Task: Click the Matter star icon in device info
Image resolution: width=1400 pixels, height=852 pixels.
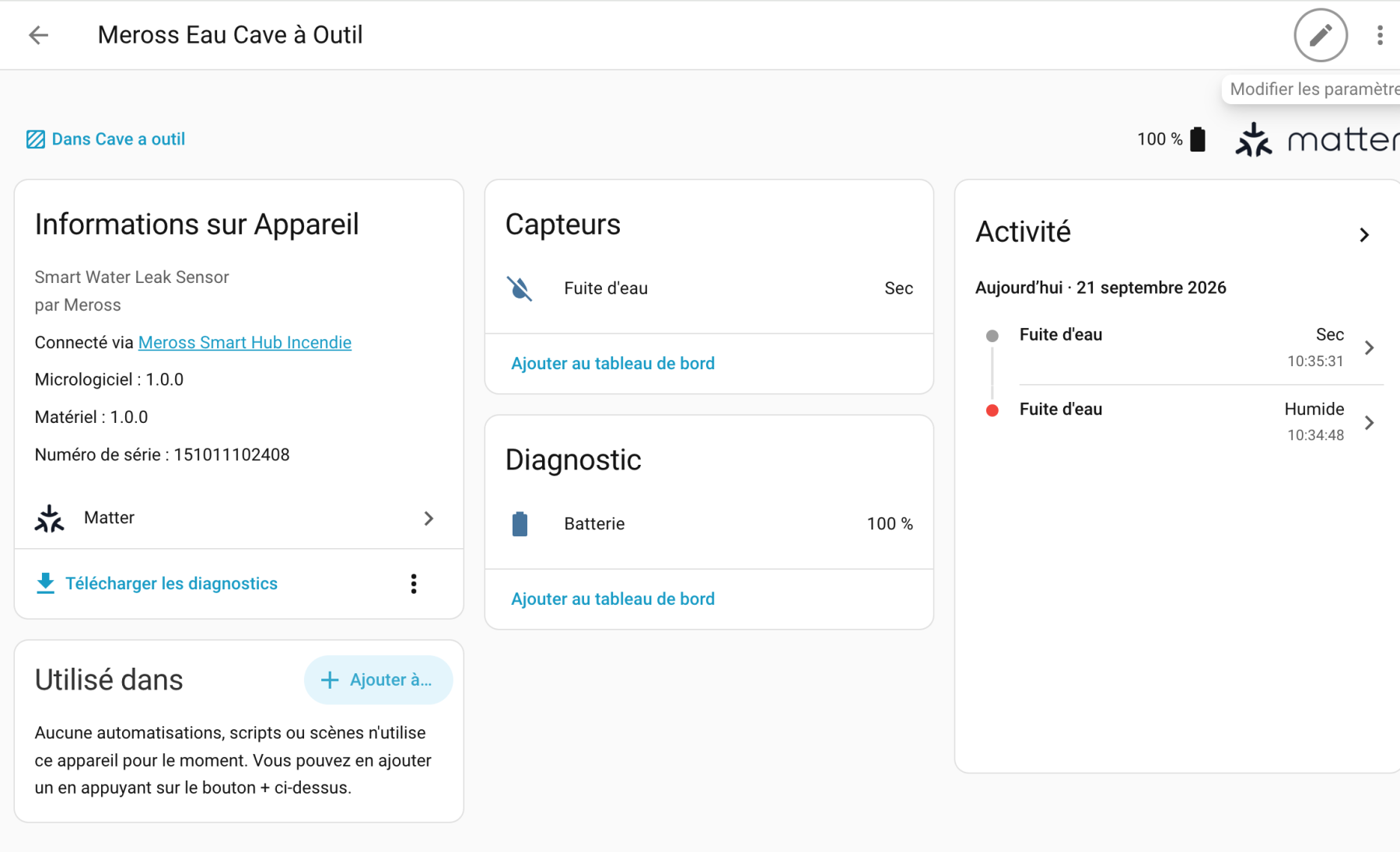Action: (x=49, y=519)
